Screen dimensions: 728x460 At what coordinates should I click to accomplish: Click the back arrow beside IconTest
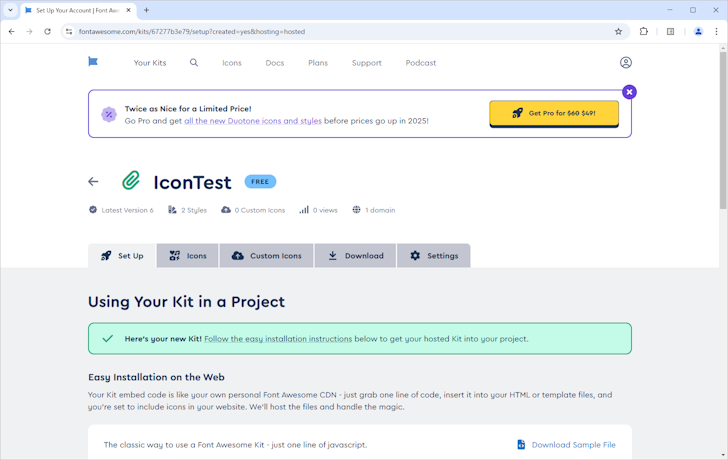click(x=93, y=182)
